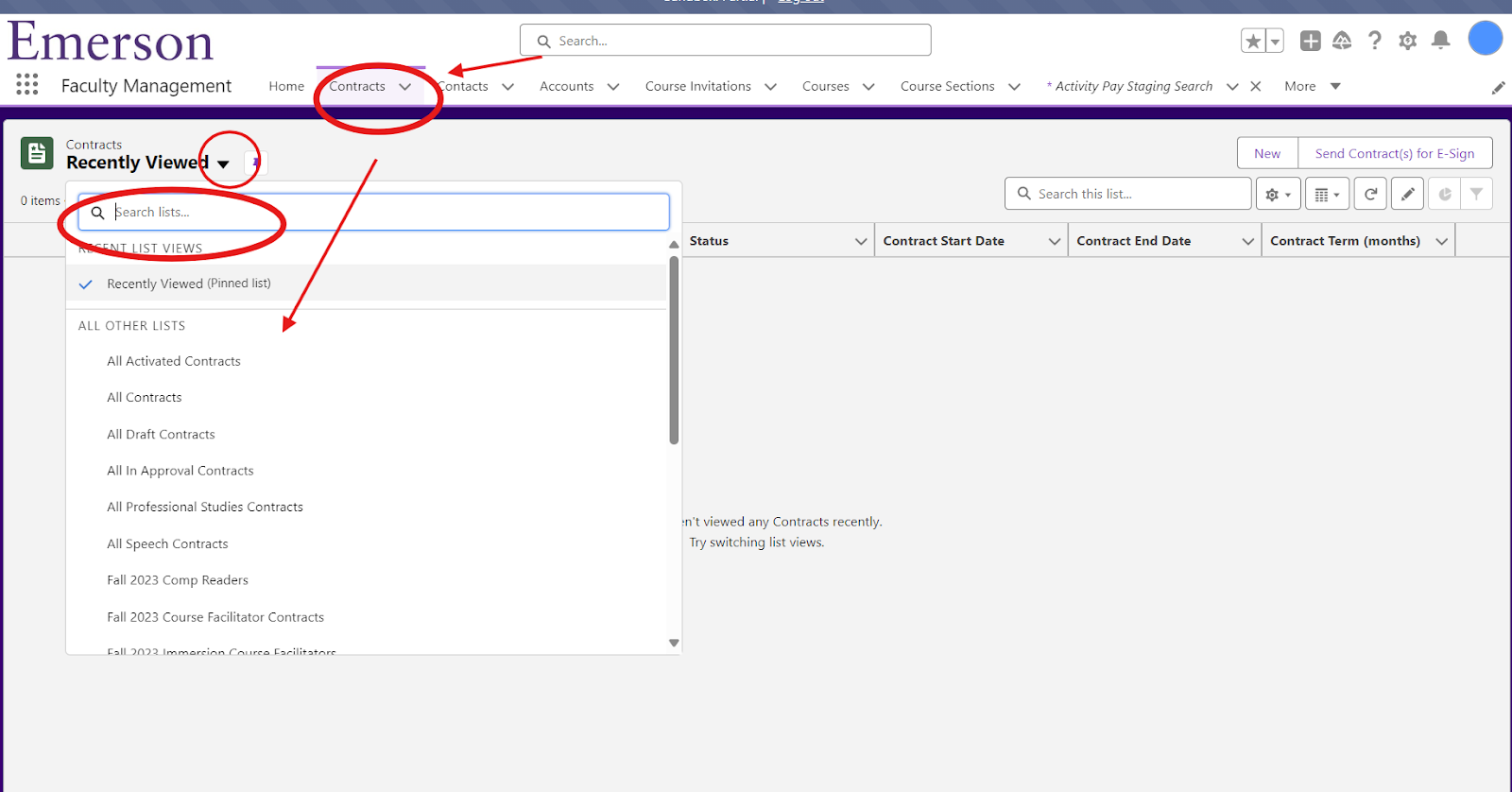Switch to the Accounts tab
The image size is (1512, 792).
pyautogui.click(x=567, y=86)
